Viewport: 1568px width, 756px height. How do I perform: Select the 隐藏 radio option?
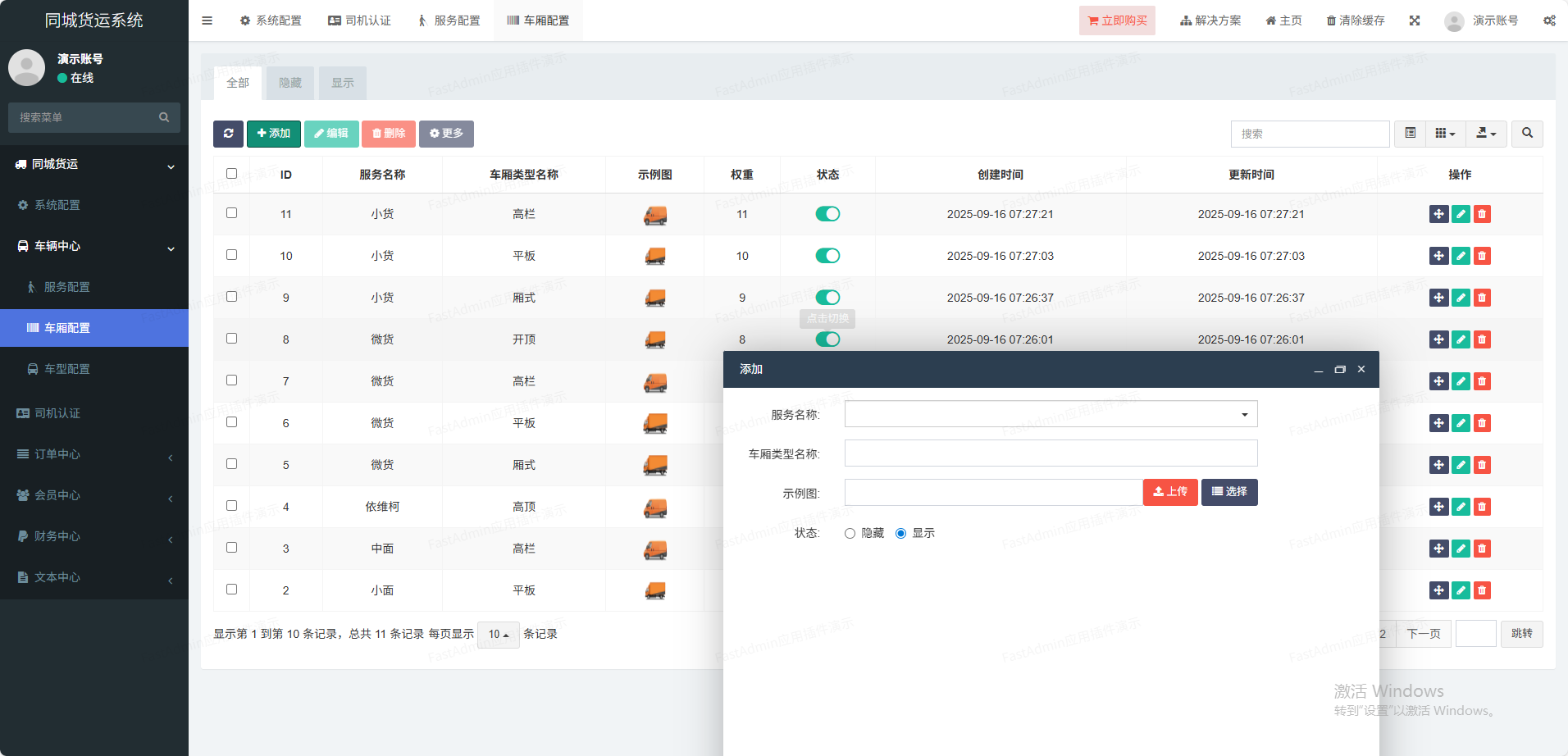click(x=850, y=534)
